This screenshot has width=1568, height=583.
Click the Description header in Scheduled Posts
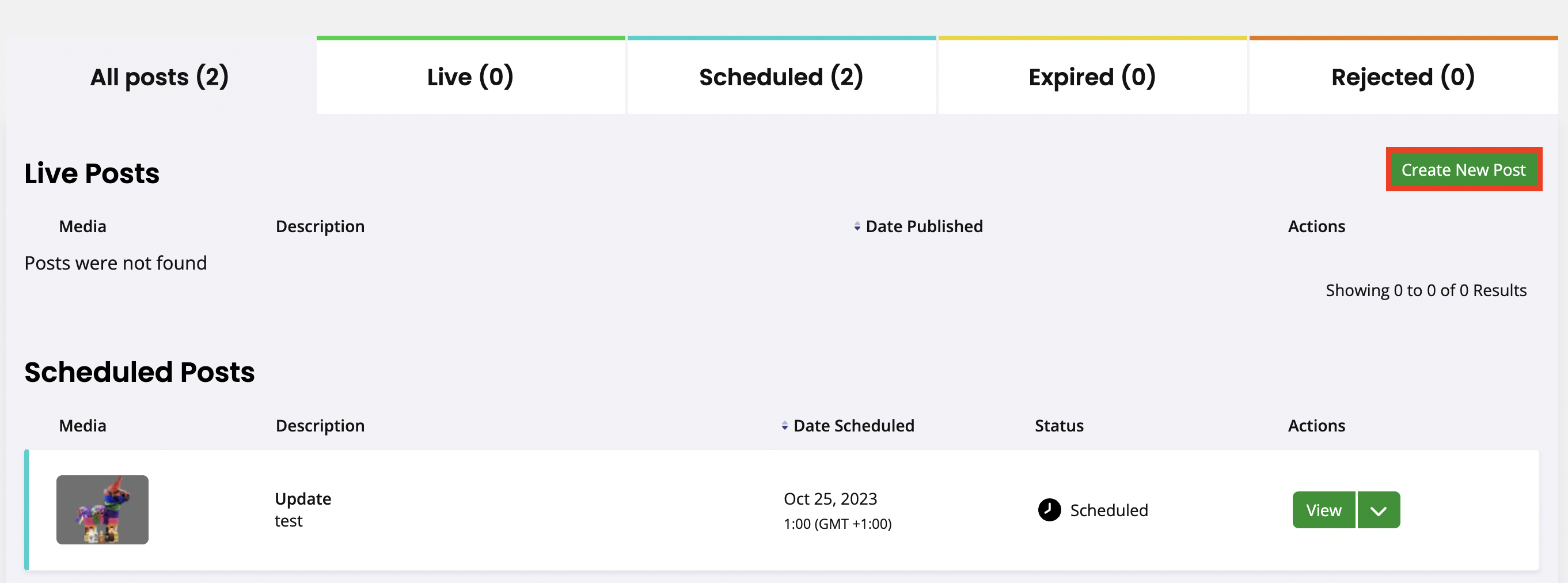click(320, 426)
